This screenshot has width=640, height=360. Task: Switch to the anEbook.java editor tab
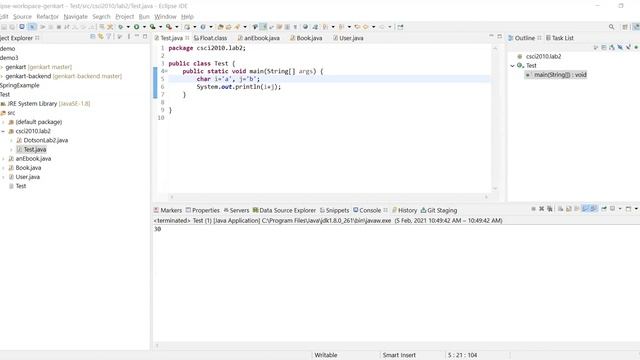tap(259, 38)
